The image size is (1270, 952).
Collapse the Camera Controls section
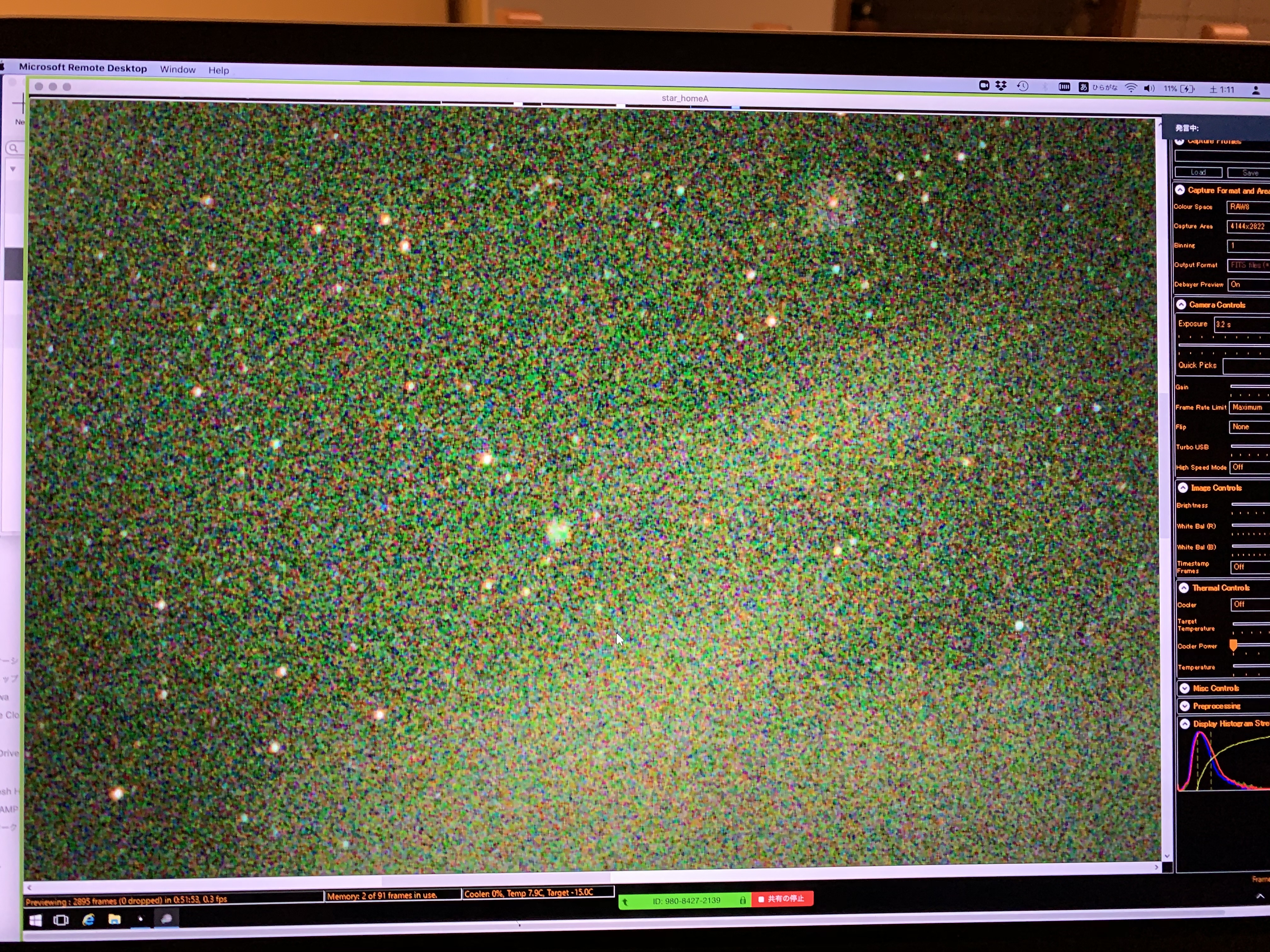coord(1181,305)
